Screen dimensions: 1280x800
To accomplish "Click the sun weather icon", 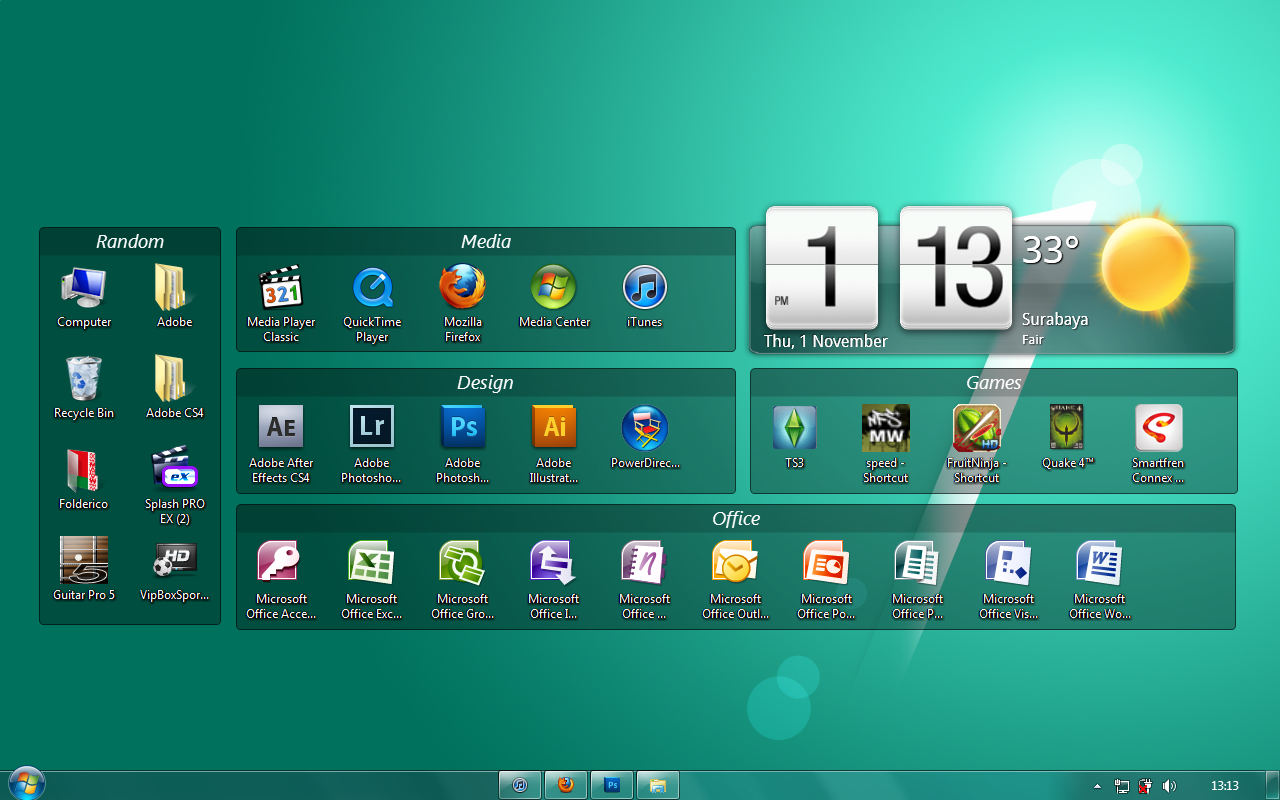I will [1146, 264].
